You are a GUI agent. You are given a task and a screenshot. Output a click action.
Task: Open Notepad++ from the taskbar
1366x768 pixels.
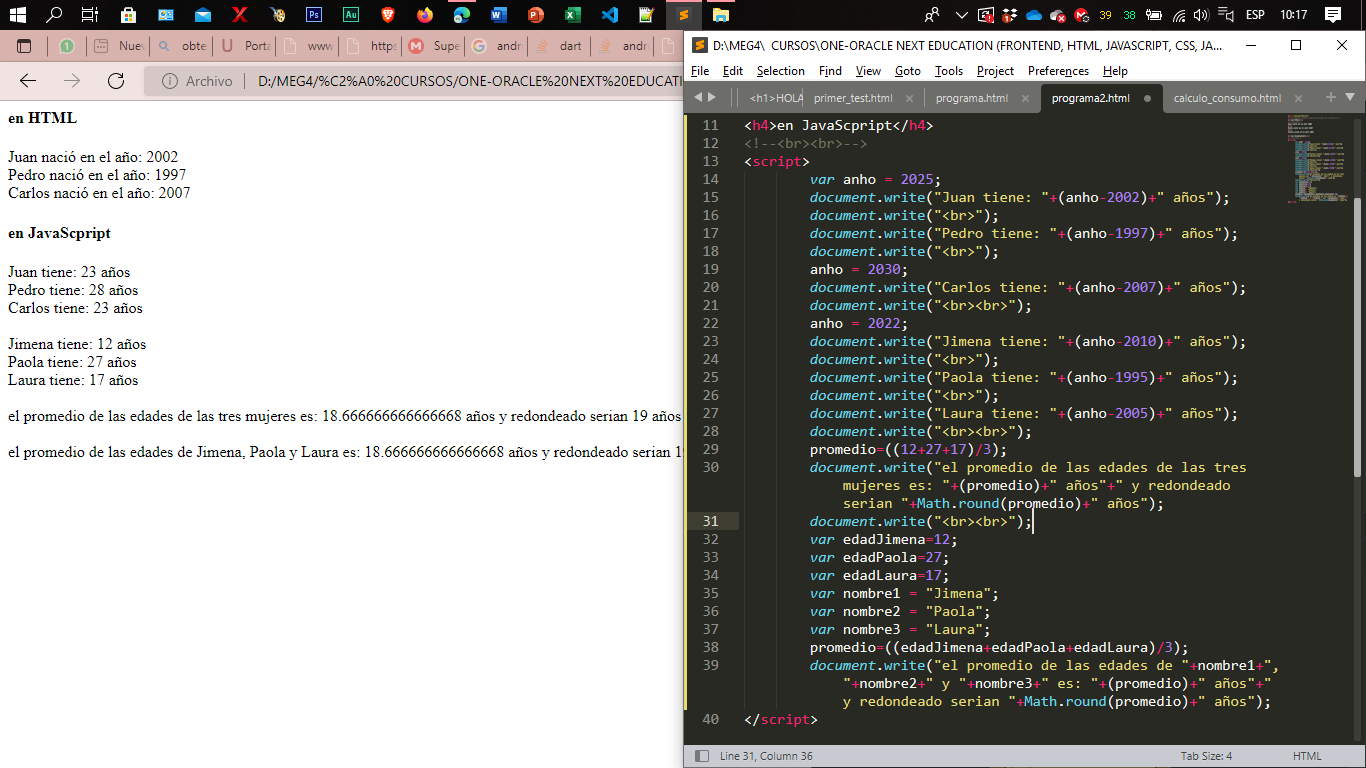coord(647,15)
